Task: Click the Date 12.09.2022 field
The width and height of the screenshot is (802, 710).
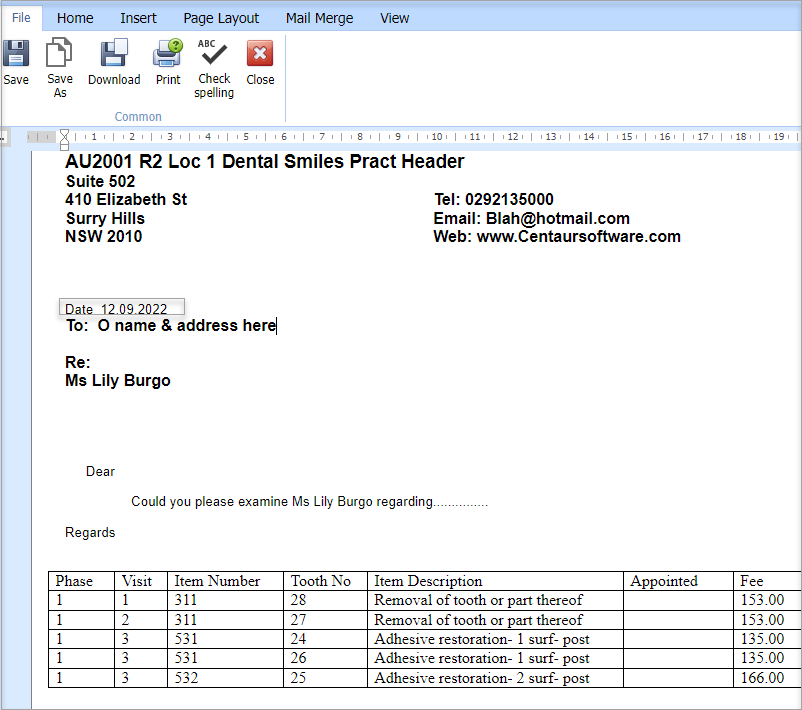Action: [x=122, y=307]
